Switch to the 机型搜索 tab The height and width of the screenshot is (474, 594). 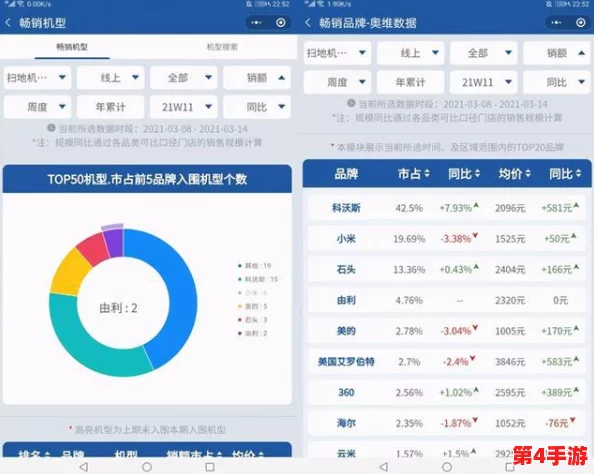[x=222, y=47]
